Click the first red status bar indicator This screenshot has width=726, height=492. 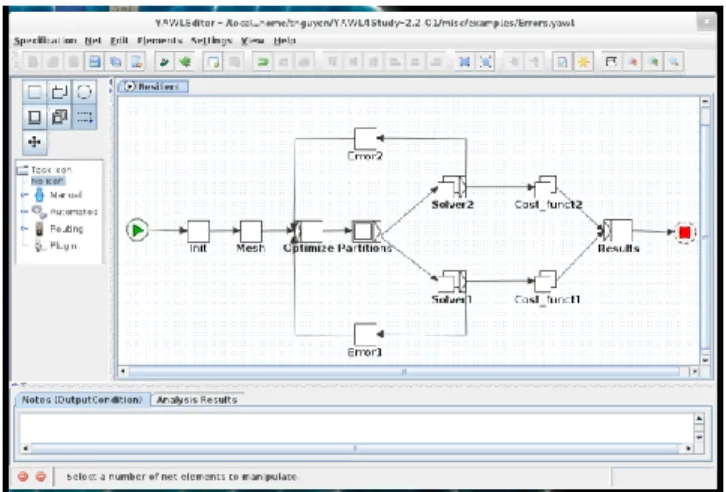23,476
